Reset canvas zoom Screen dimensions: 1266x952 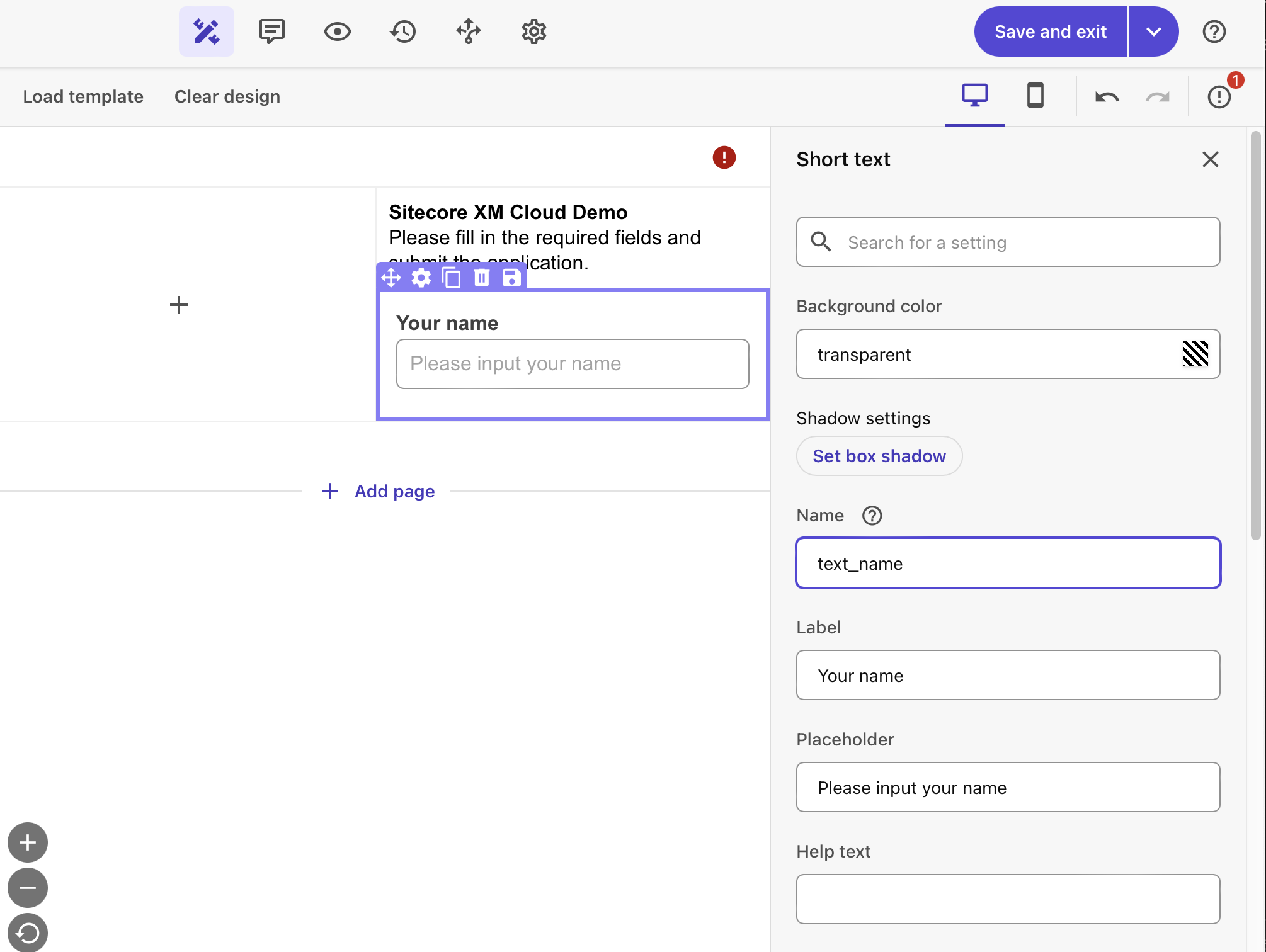[28, 932]
